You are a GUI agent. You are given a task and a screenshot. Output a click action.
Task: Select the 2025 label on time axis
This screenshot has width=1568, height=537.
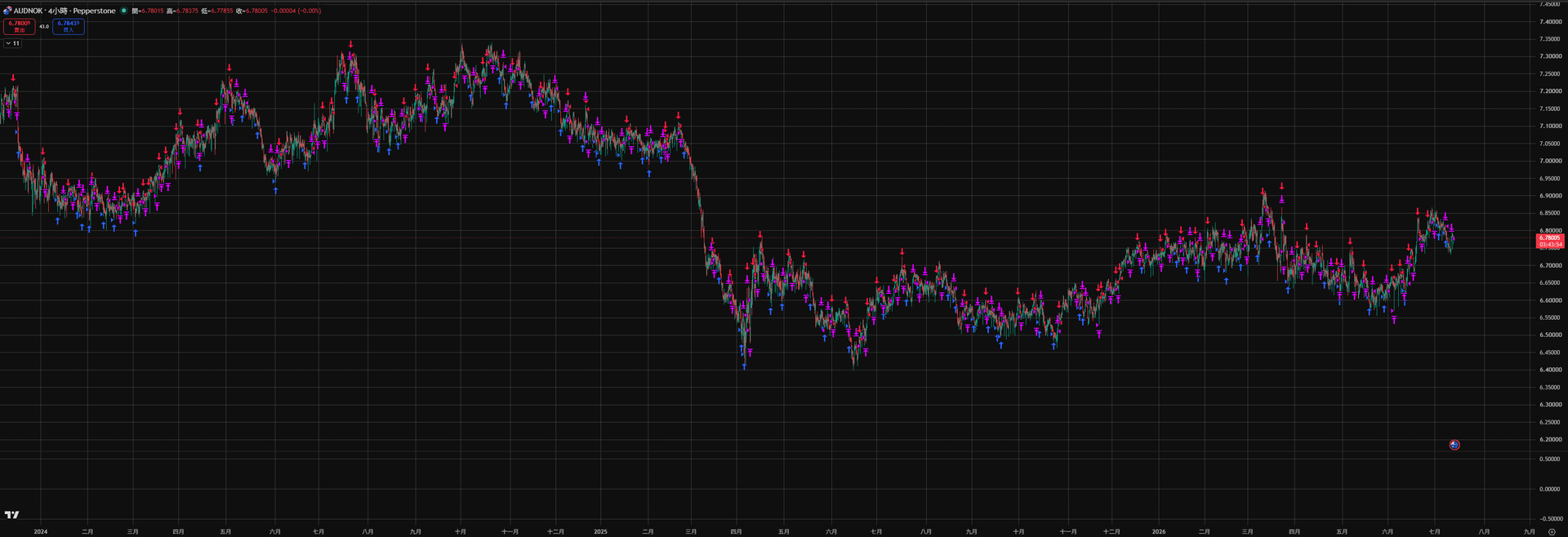tap(600, 531)
